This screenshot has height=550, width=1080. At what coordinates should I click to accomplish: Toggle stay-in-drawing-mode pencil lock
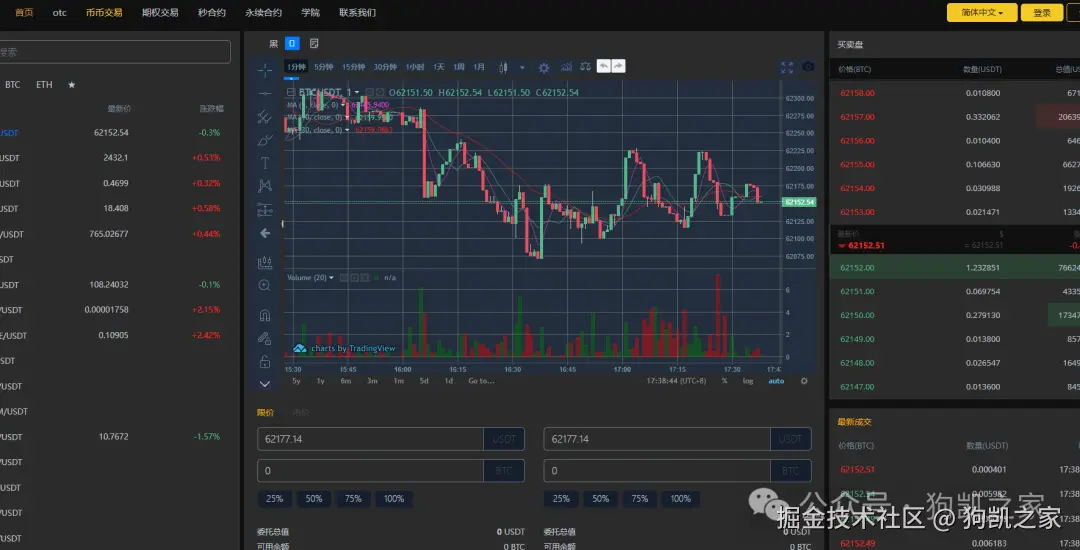coord(264,338)
